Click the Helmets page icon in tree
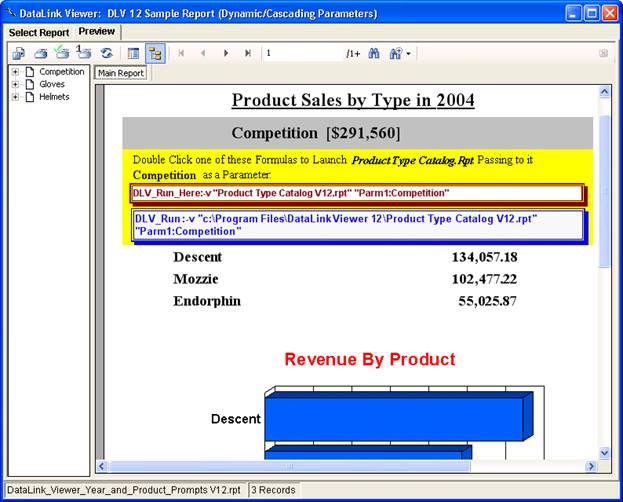This screenshot has height=502, width=623. tap(30, 97)
